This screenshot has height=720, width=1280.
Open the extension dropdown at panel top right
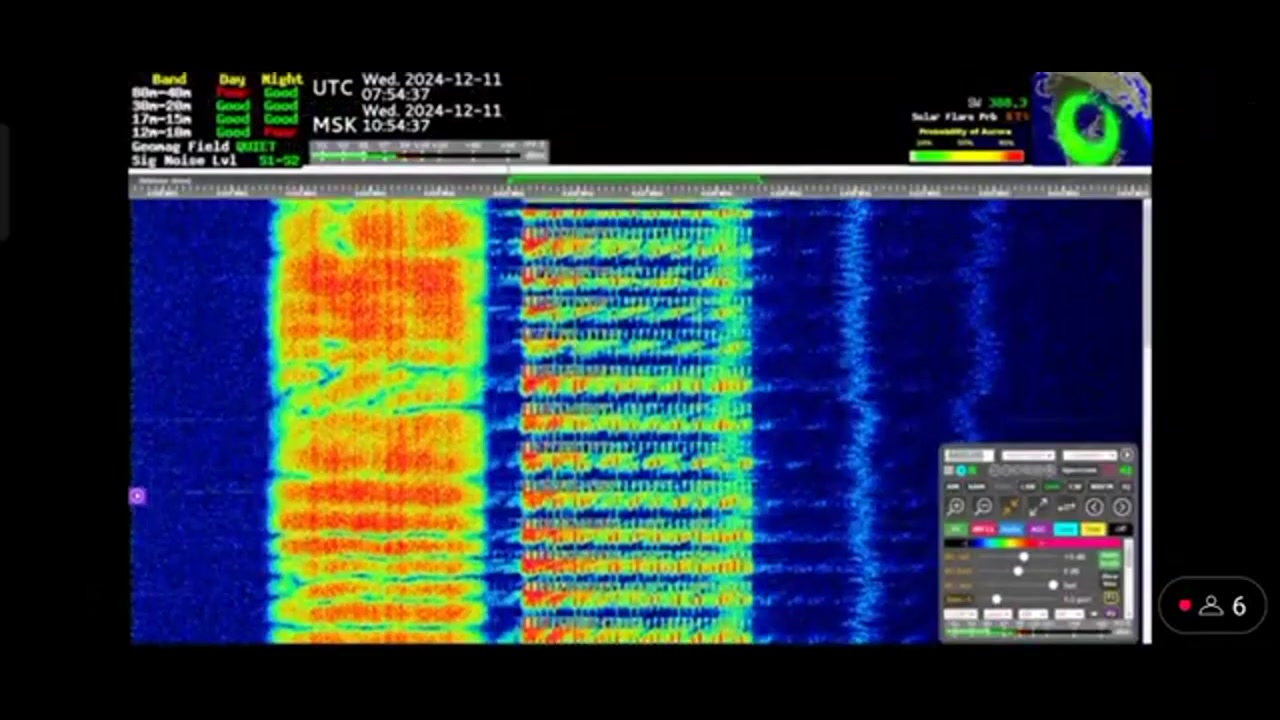(1089, 456)
